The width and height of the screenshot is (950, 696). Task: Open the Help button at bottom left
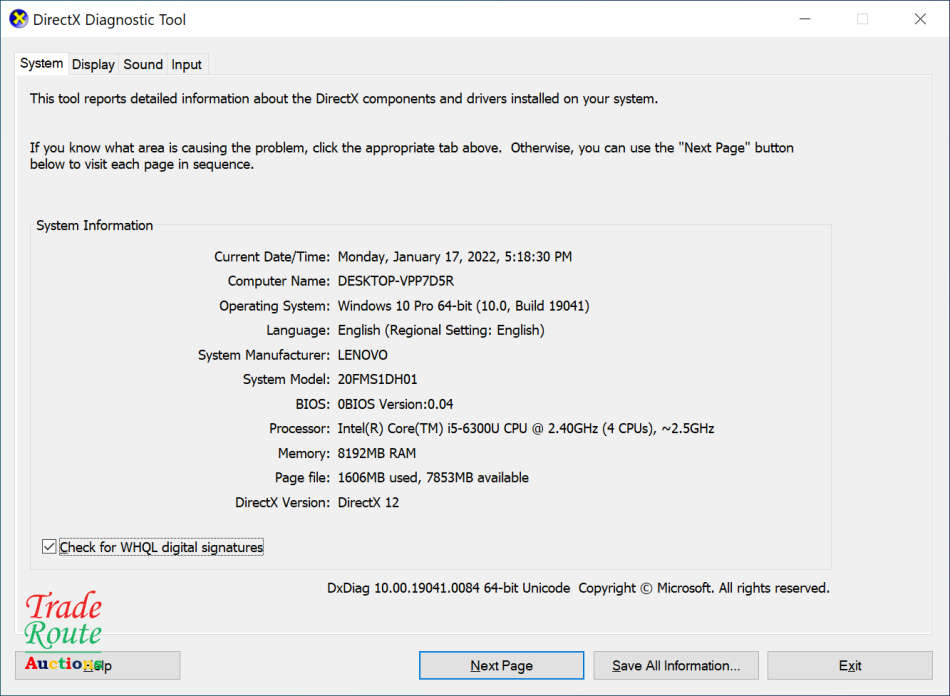97,665
